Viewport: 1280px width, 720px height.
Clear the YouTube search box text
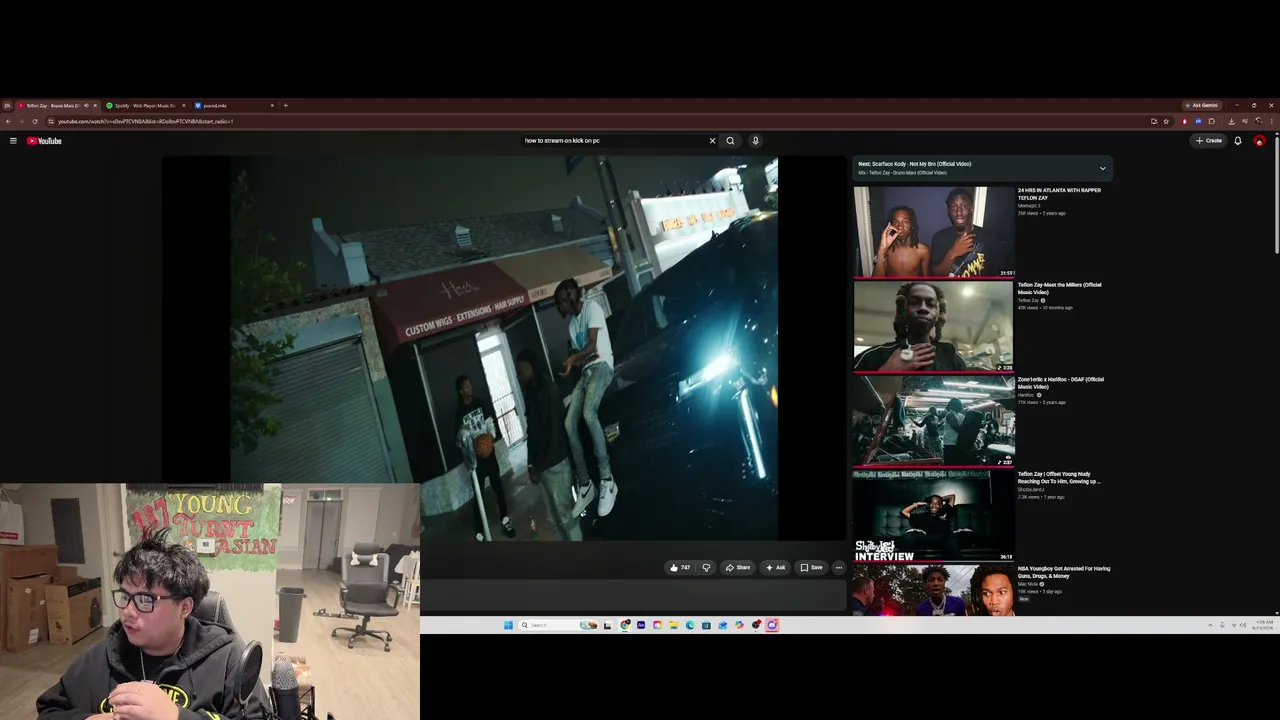click(712, 141)
